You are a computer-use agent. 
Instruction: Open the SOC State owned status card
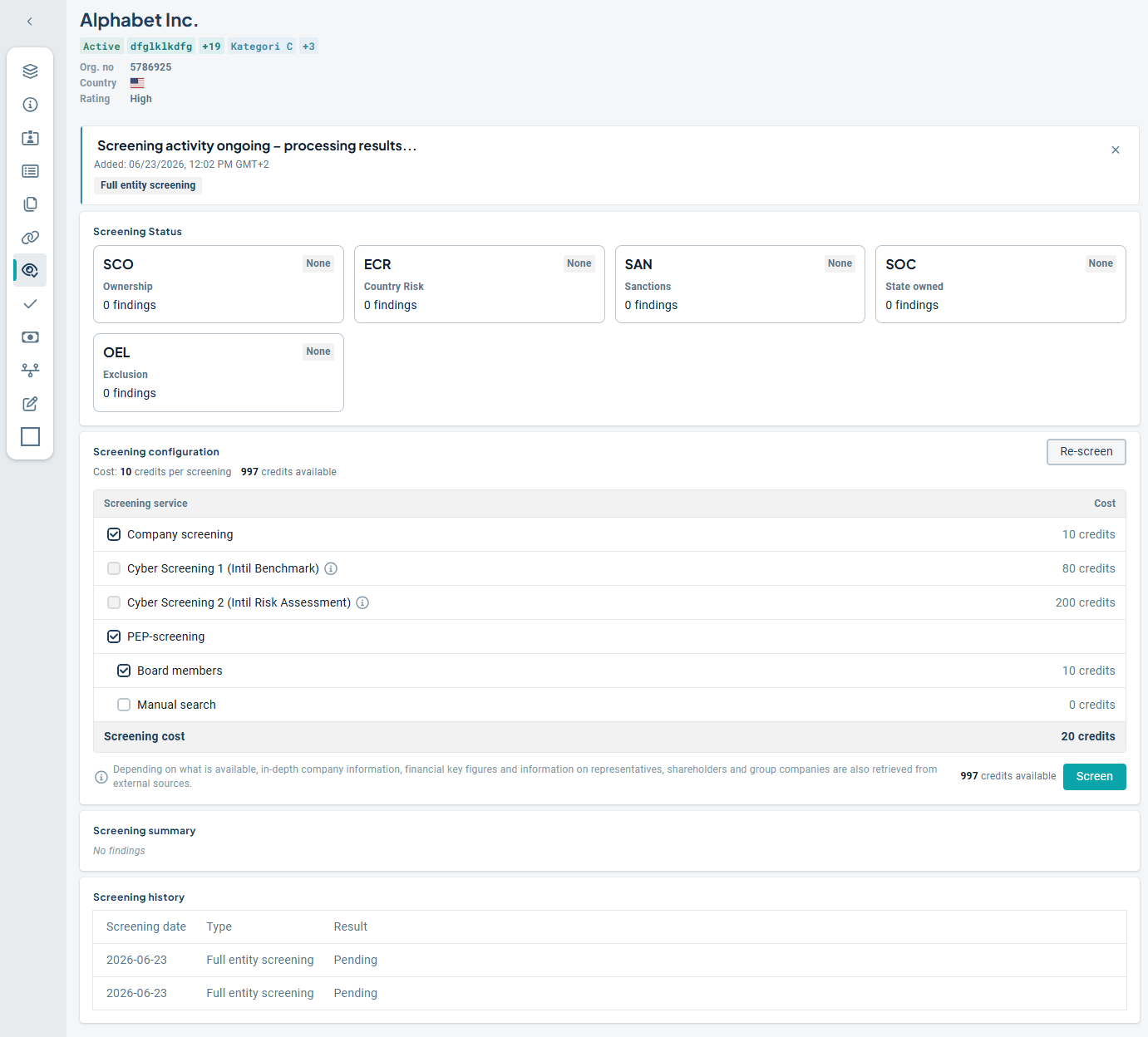point(1001,284)
